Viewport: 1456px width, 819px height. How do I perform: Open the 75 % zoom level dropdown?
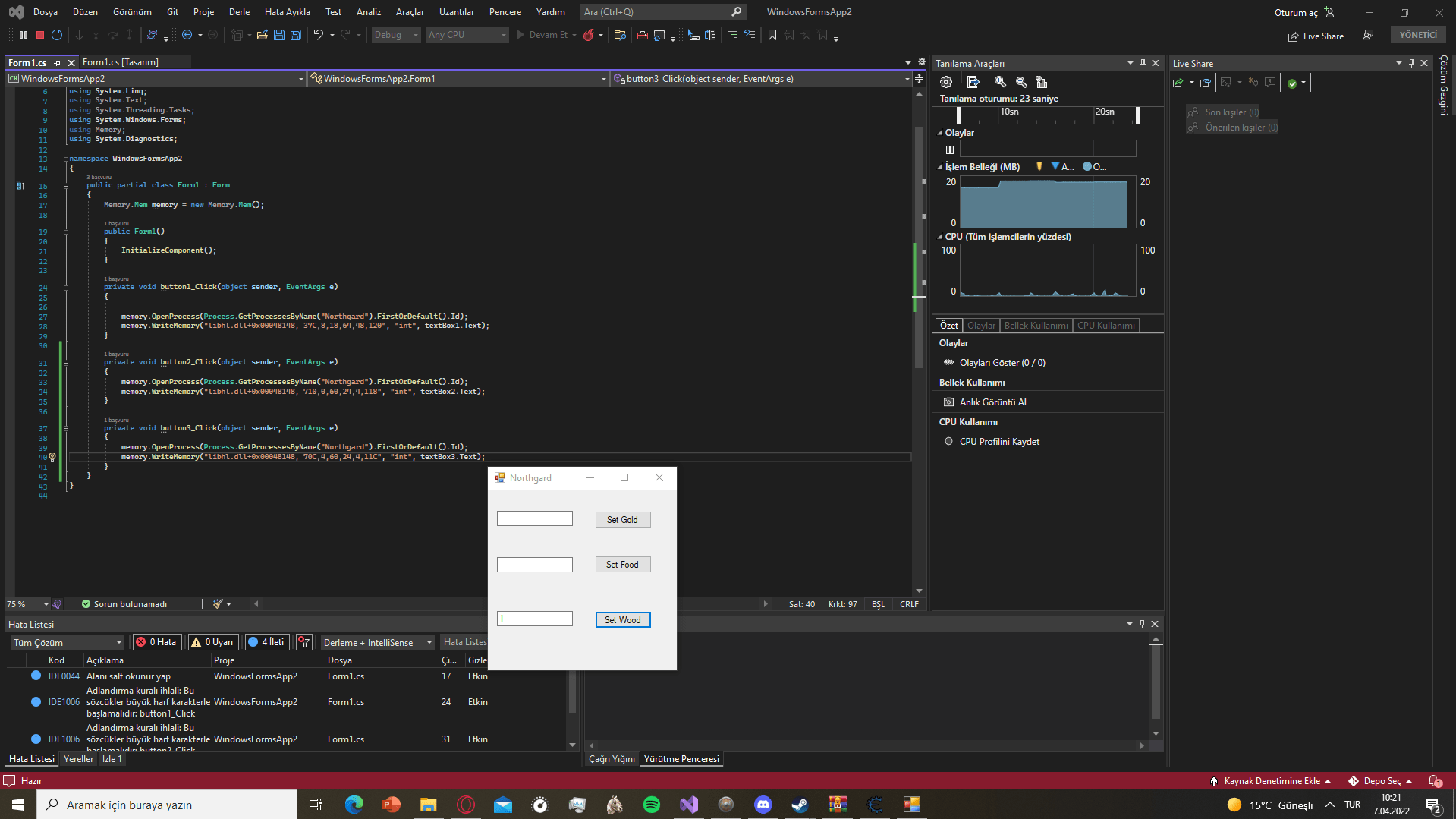click(27, 604)
